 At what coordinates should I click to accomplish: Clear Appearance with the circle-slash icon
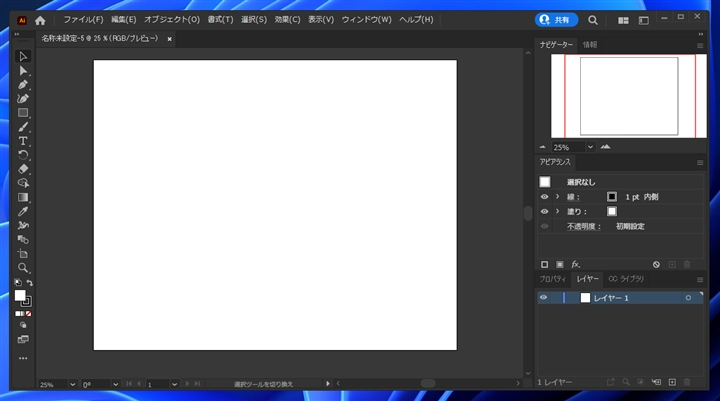click(657, 265)
